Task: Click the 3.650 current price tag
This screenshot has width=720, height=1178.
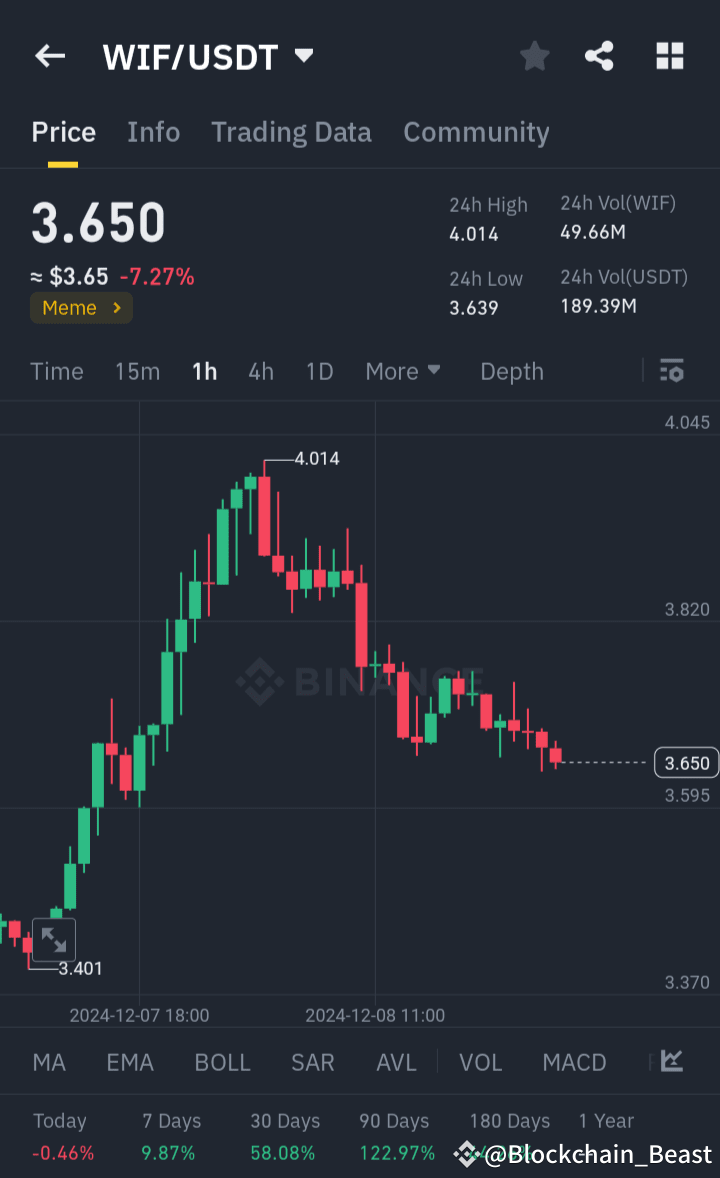Action: [x=685, y=762]
